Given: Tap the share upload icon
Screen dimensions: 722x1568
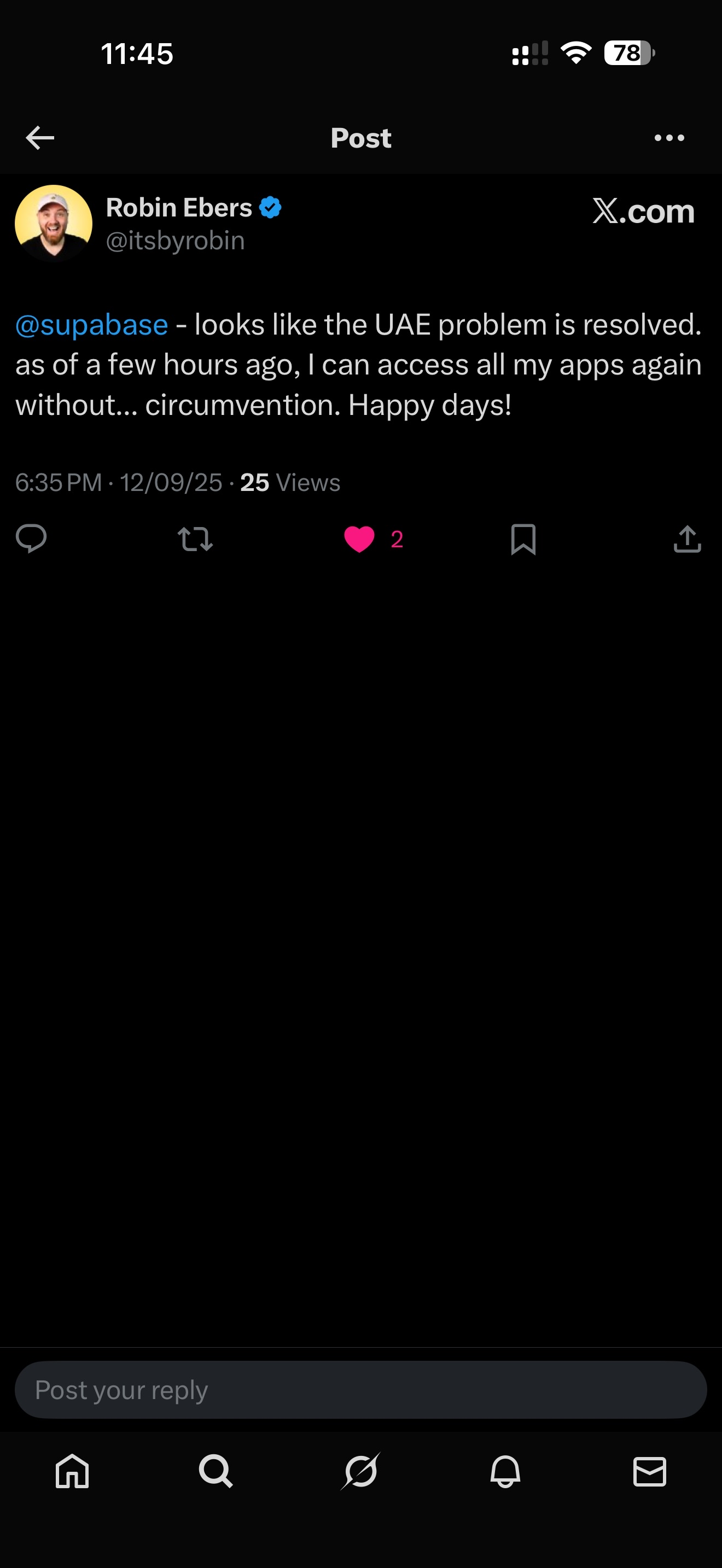Looking at the screenshot, I should point(688,539).
